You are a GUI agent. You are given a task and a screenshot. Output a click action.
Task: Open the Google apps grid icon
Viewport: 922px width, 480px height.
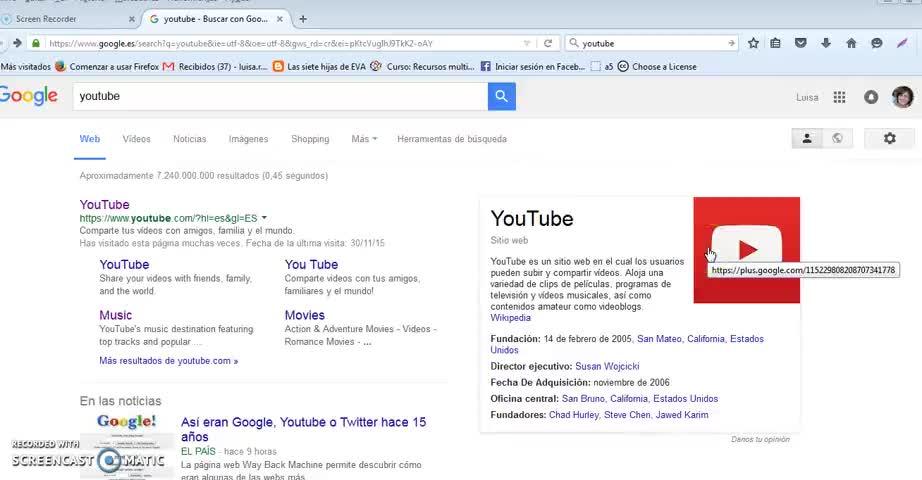click(839, 98)
